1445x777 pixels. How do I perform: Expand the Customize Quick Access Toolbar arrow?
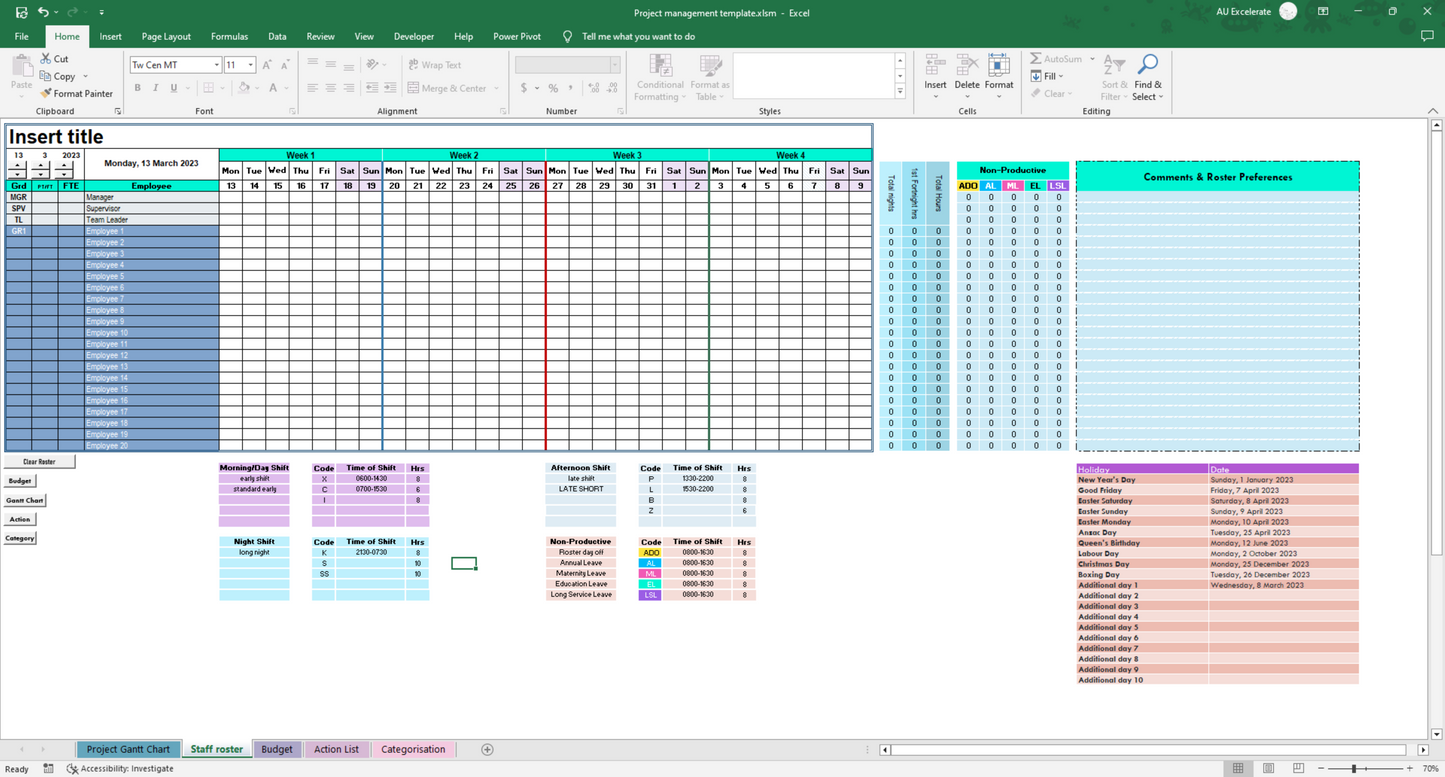[101, 12]
